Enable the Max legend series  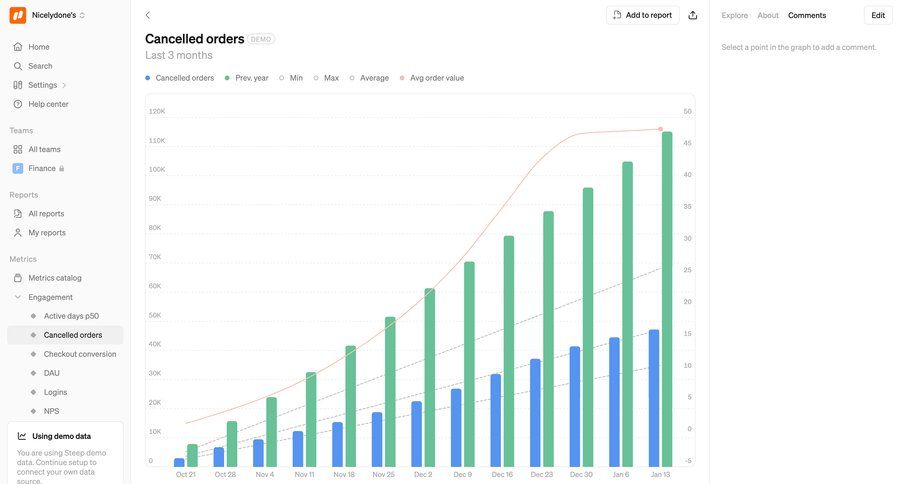(326, 78)
